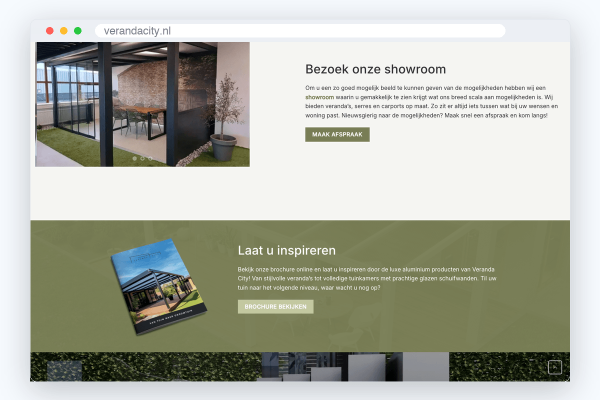The image size is (600, 400).
Task: Click the showroom veranda photo
Action: click(x=142, y=104)
